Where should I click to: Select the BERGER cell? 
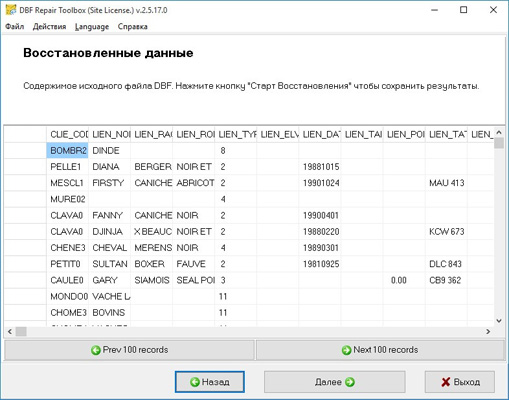tap(152, 167)
